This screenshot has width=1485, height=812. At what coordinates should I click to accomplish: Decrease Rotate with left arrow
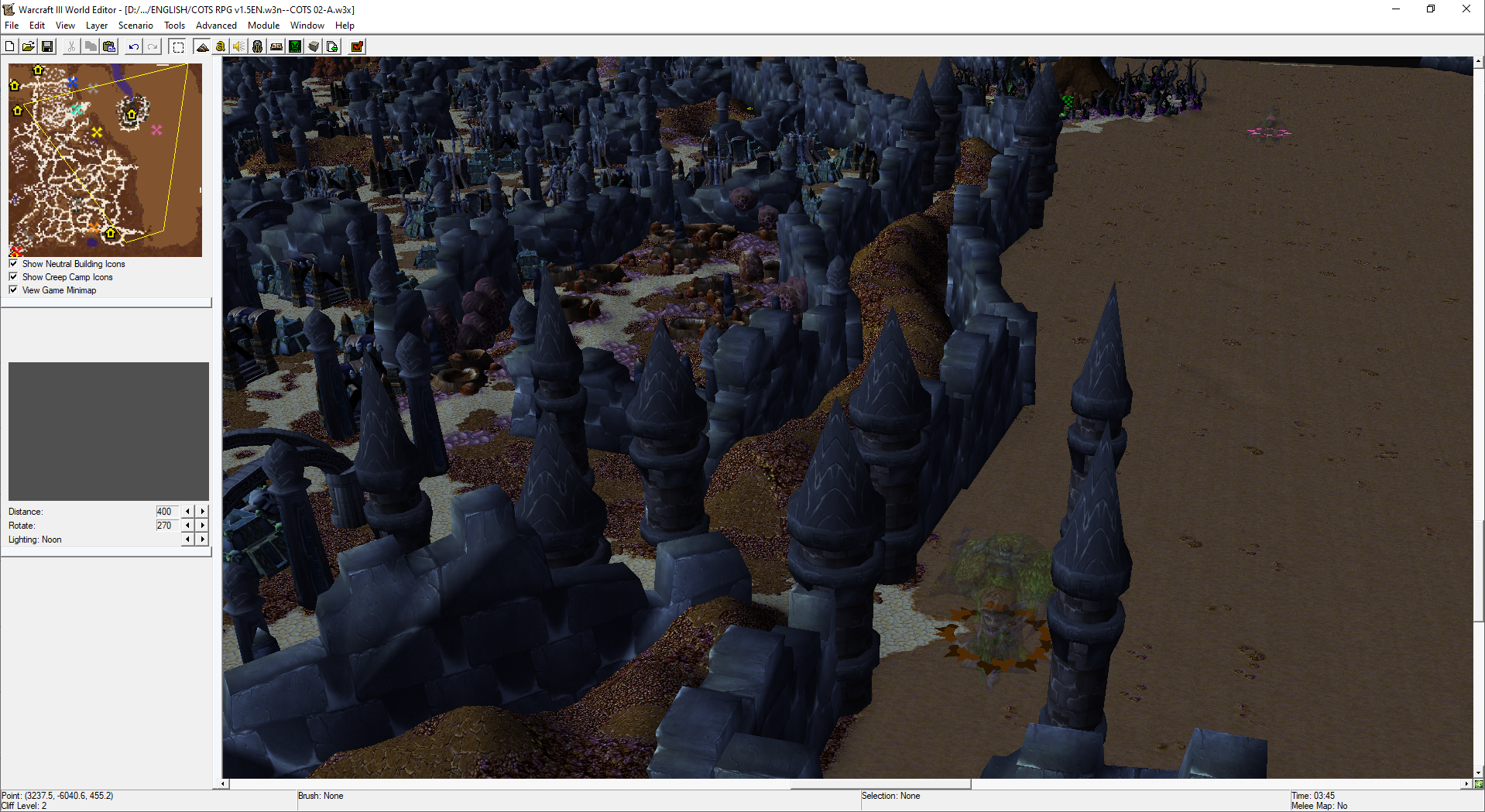point(188,526)
